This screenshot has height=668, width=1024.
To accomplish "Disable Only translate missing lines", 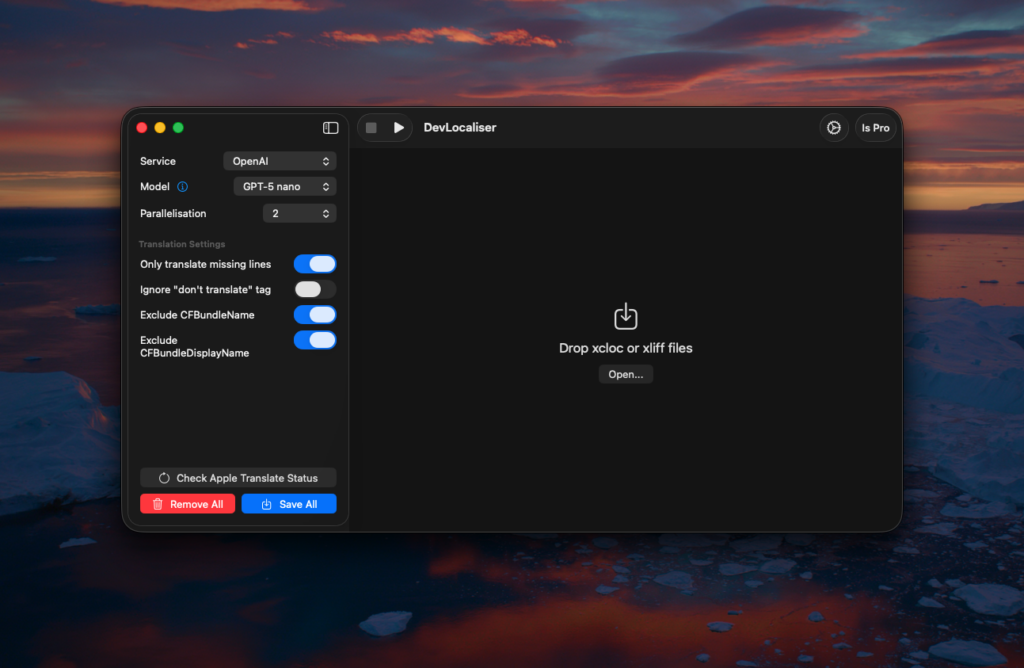I will (x=315, y=264).
